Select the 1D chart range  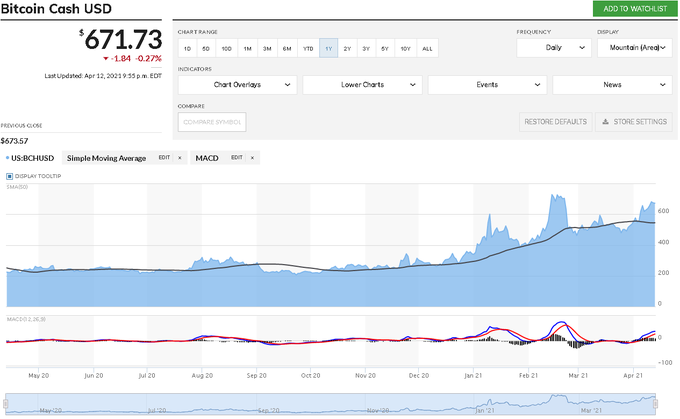tap(187, 49)
